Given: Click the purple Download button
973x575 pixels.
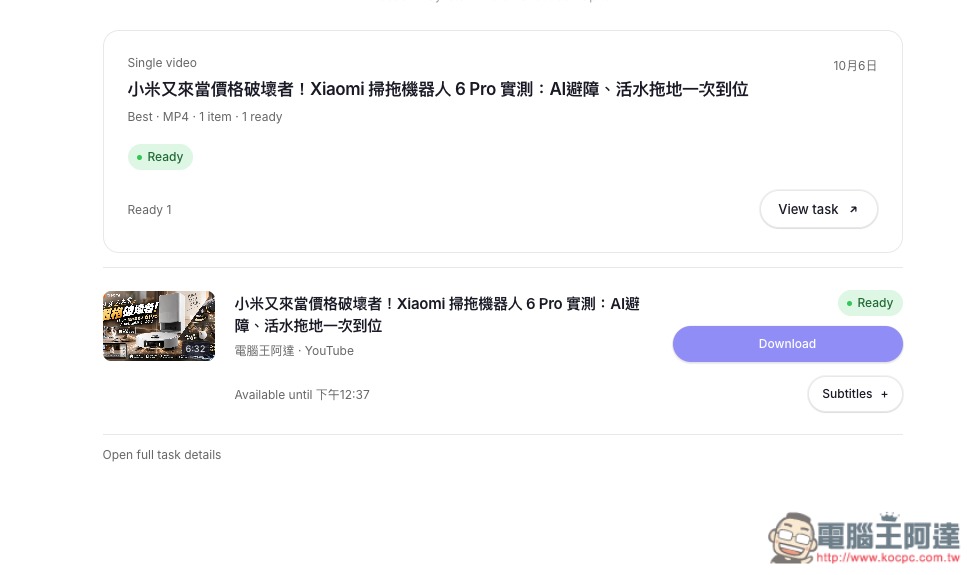Looking at the screenshot, I should pyautogui.click(x=787, y=344).
